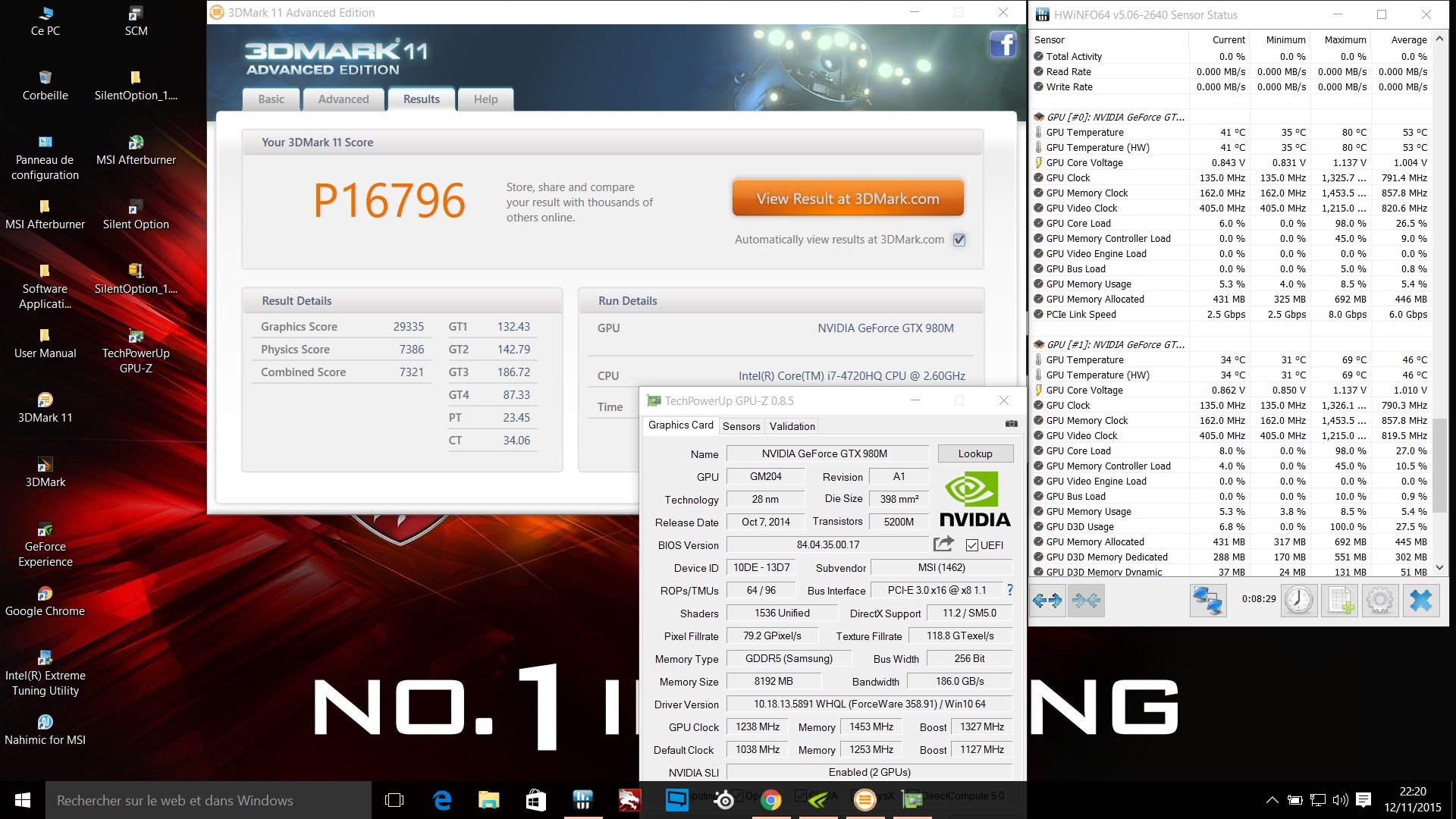Click the Bus Interface question mark
Screen dimensions: 1456x819
tap(1009, 590)
